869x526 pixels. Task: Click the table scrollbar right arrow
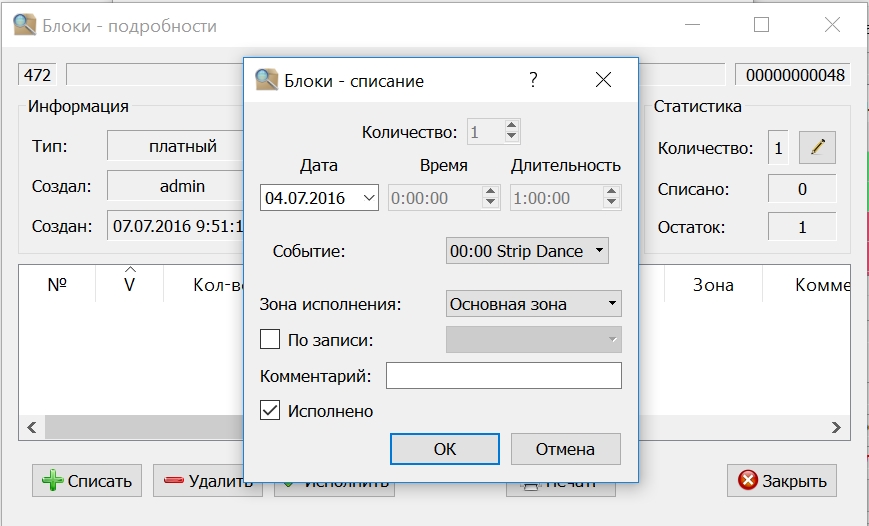click(x=836, y=427)
